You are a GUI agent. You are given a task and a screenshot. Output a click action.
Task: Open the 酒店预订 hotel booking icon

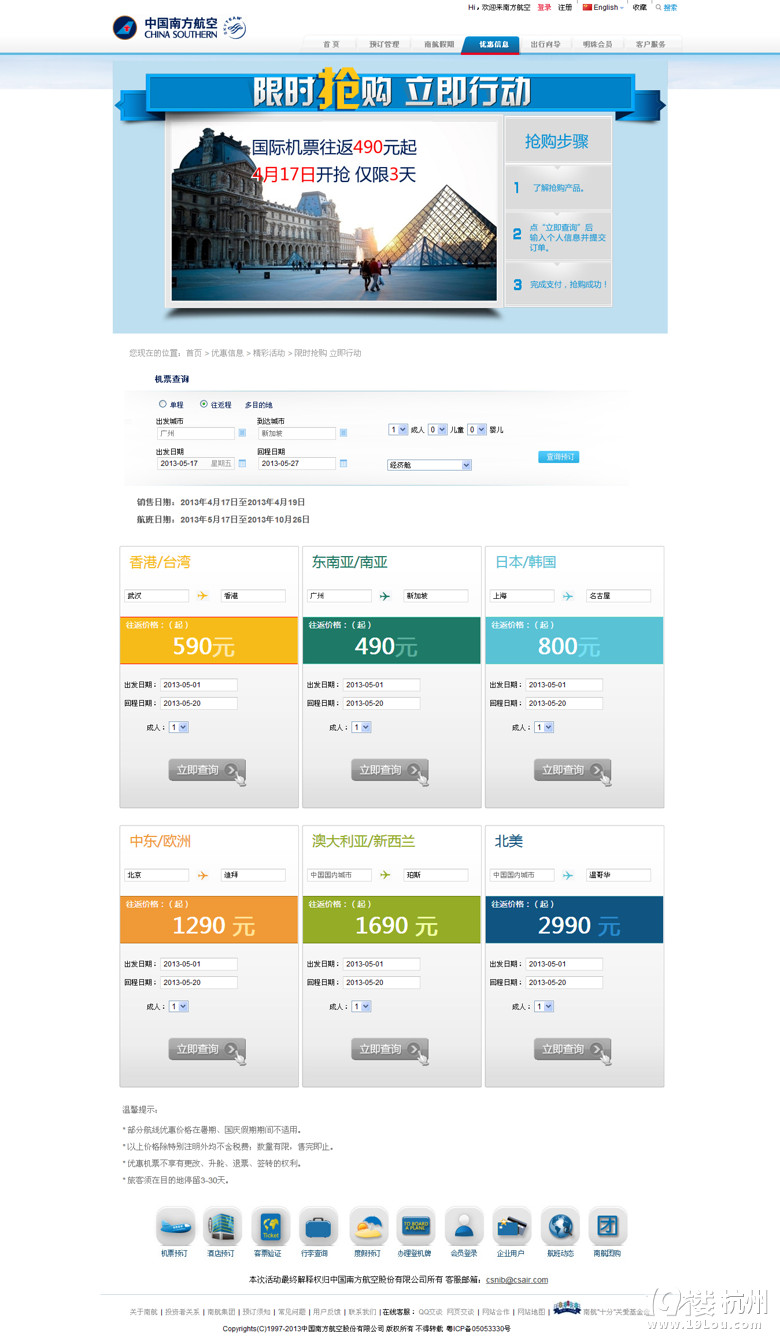[x=222, y=1226]
